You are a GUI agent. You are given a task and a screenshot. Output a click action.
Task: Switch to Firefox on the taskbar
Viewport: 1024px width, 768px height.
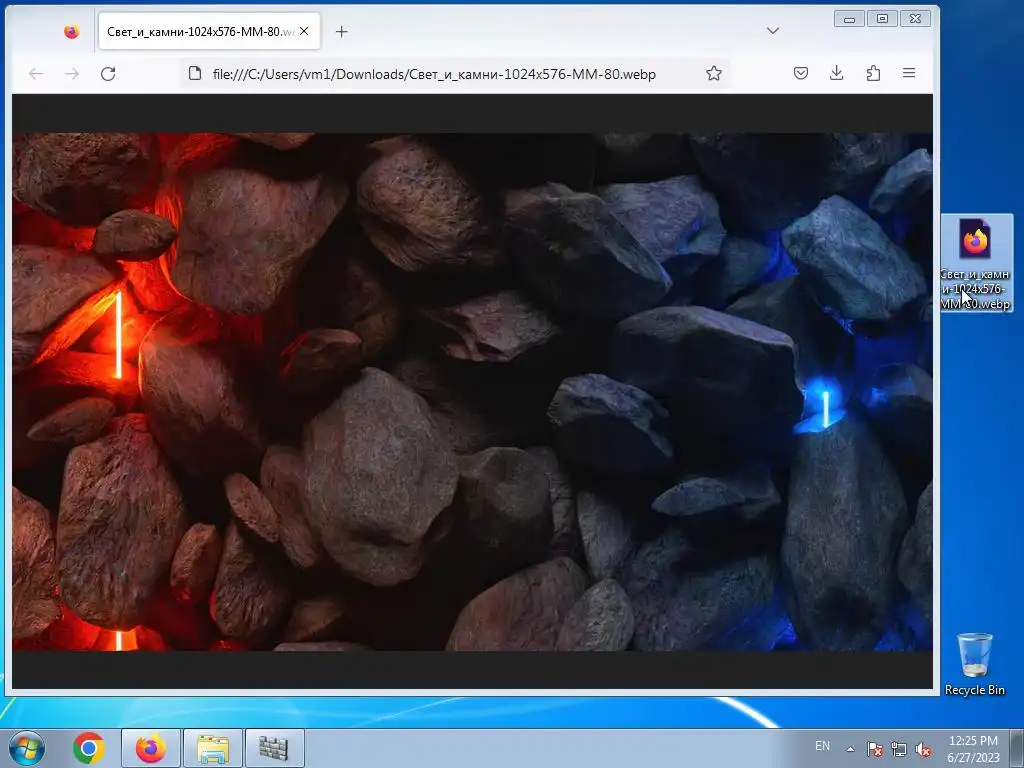(150, 748)
